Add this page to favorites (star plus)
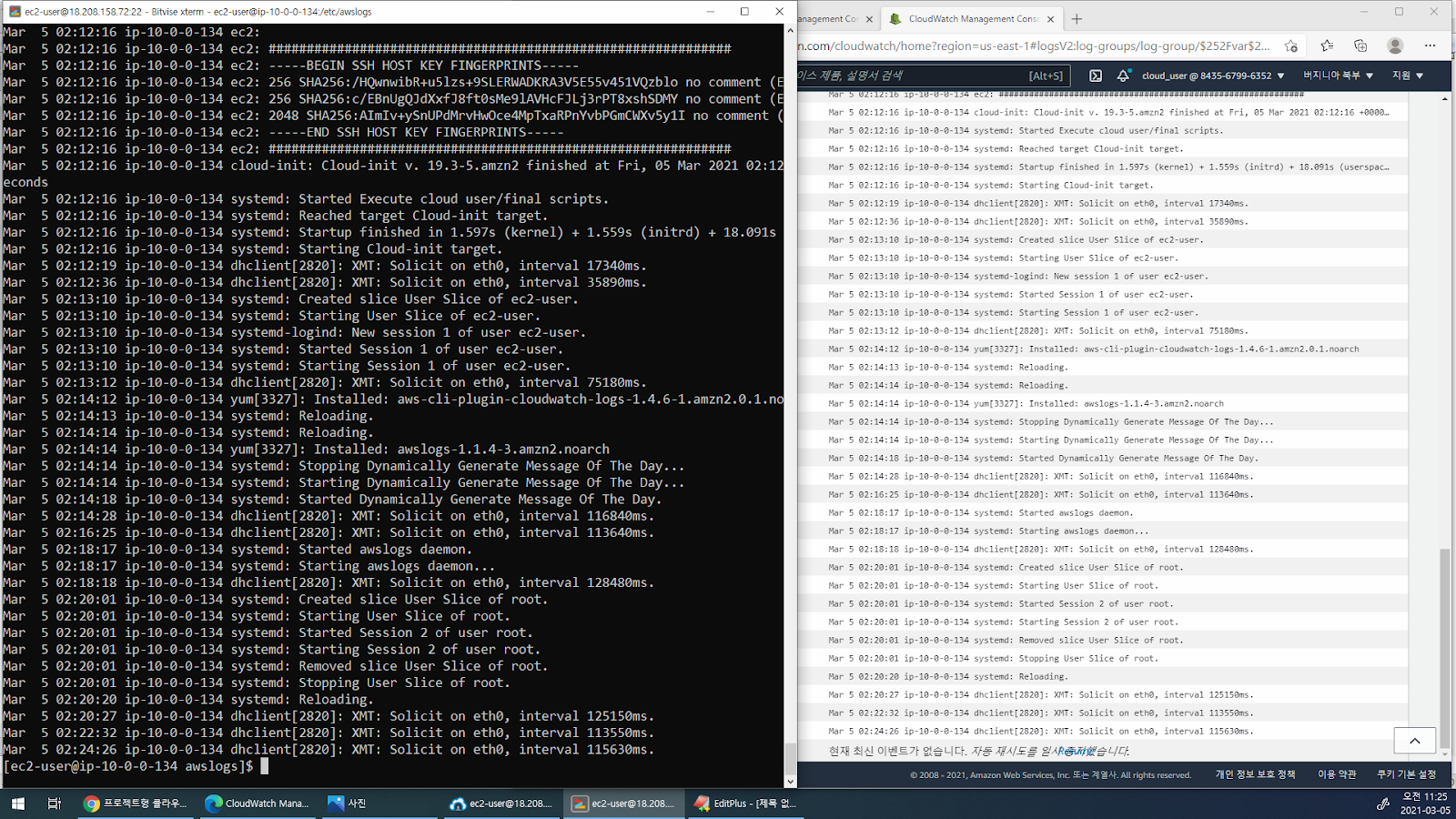Screen dimensions: 1456x819 [x=1291, y=45]
